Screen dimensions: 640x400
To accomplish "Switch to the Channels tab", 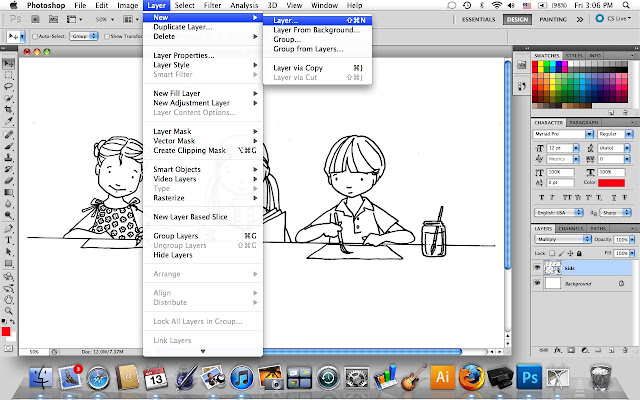I will (x=571, y=229).
